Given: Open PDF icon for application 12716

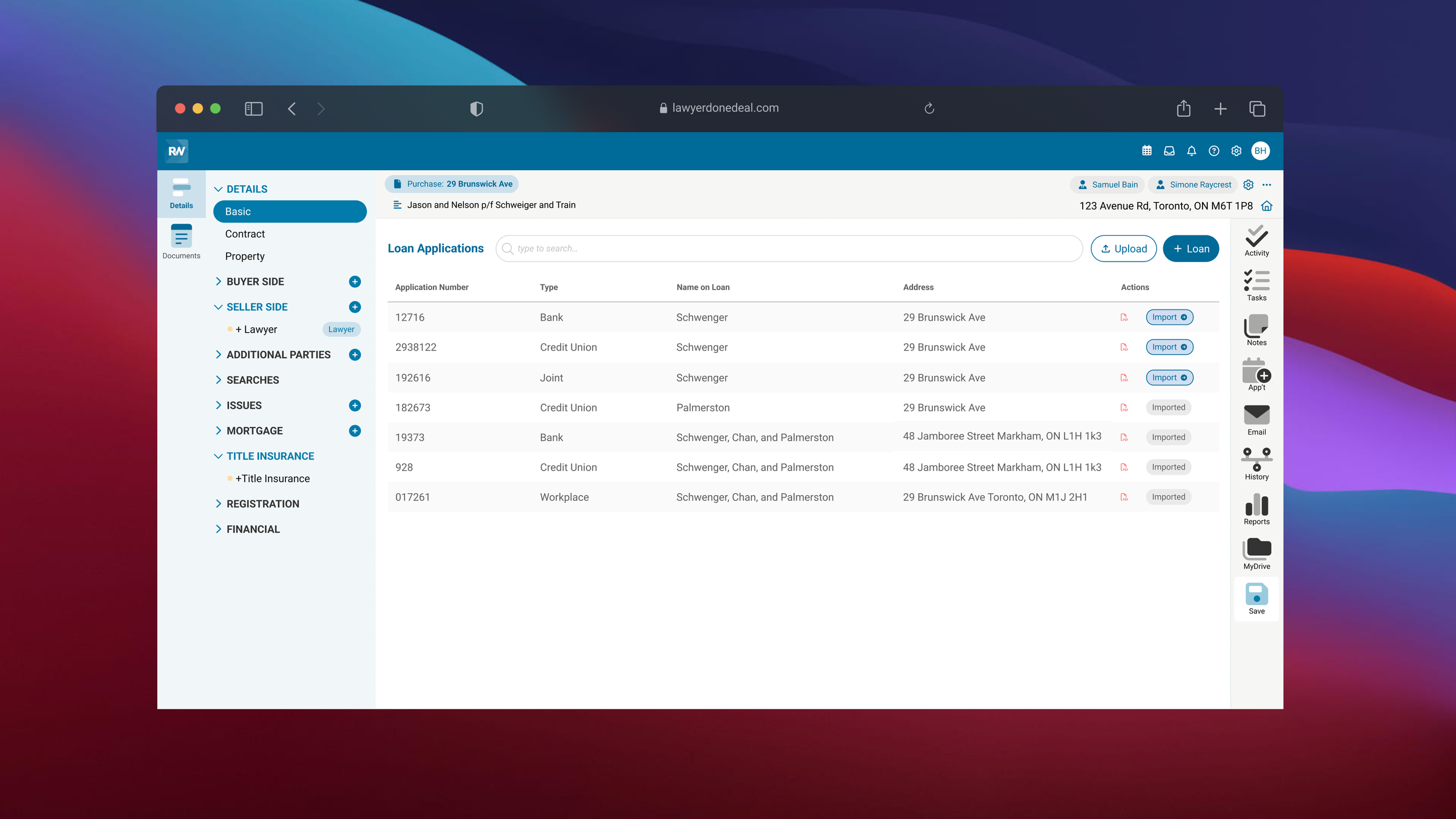Looking at the screenshot, I should (1124, 317).
